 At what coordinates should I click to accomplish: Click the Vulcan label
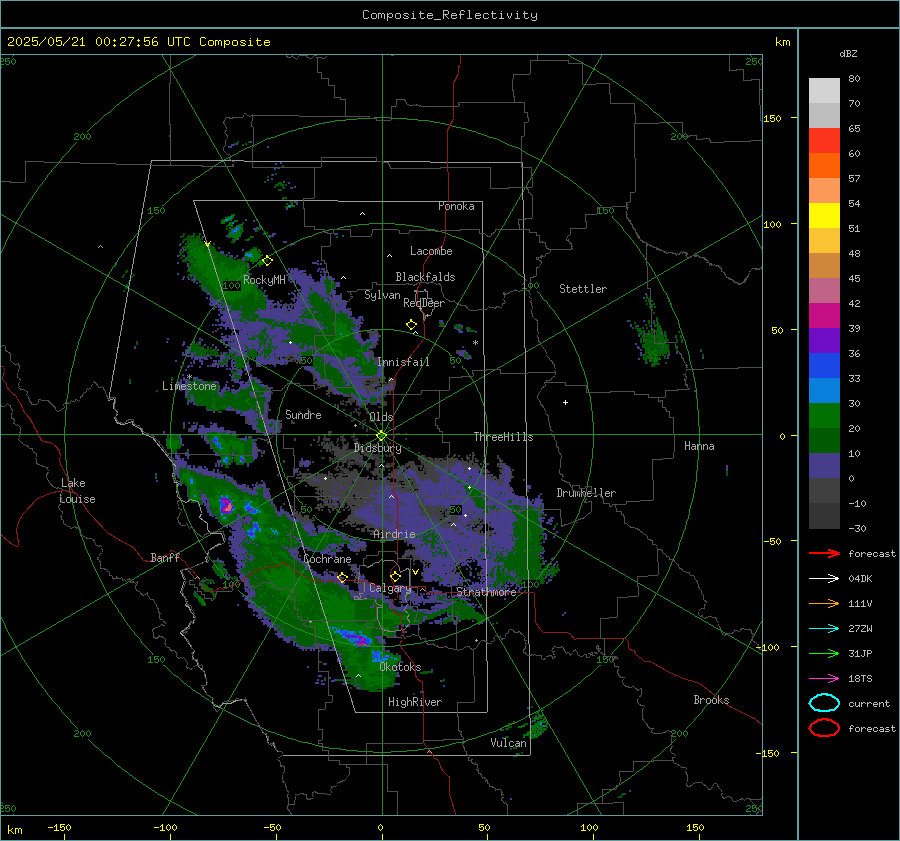[x=509, y=743]
